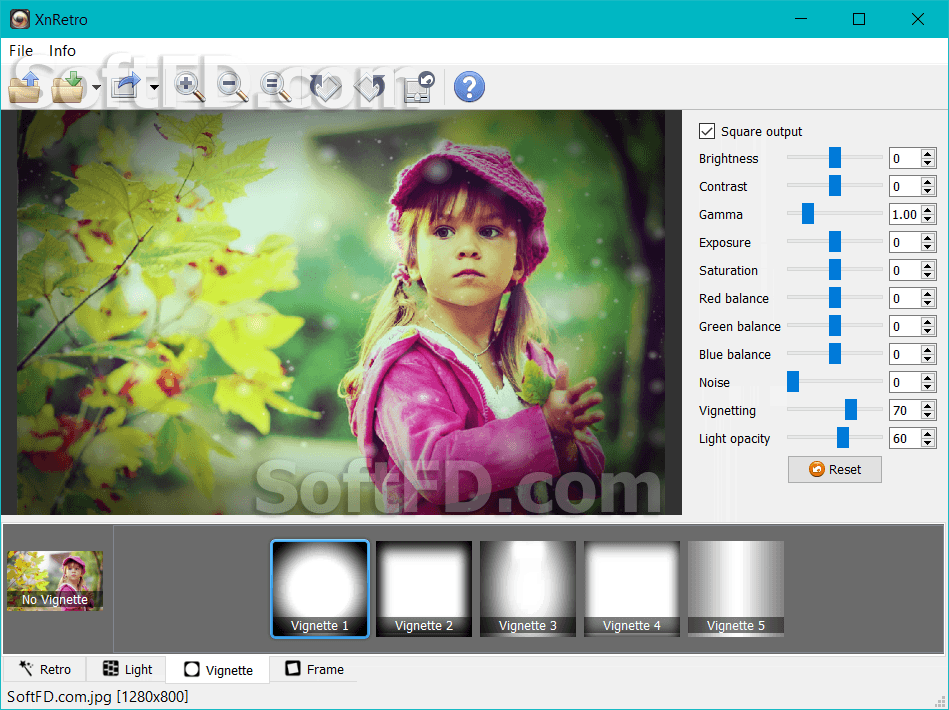Switch to the Vignette tab
The height and width of the screenshot is (710, 949).
[218, 669]
